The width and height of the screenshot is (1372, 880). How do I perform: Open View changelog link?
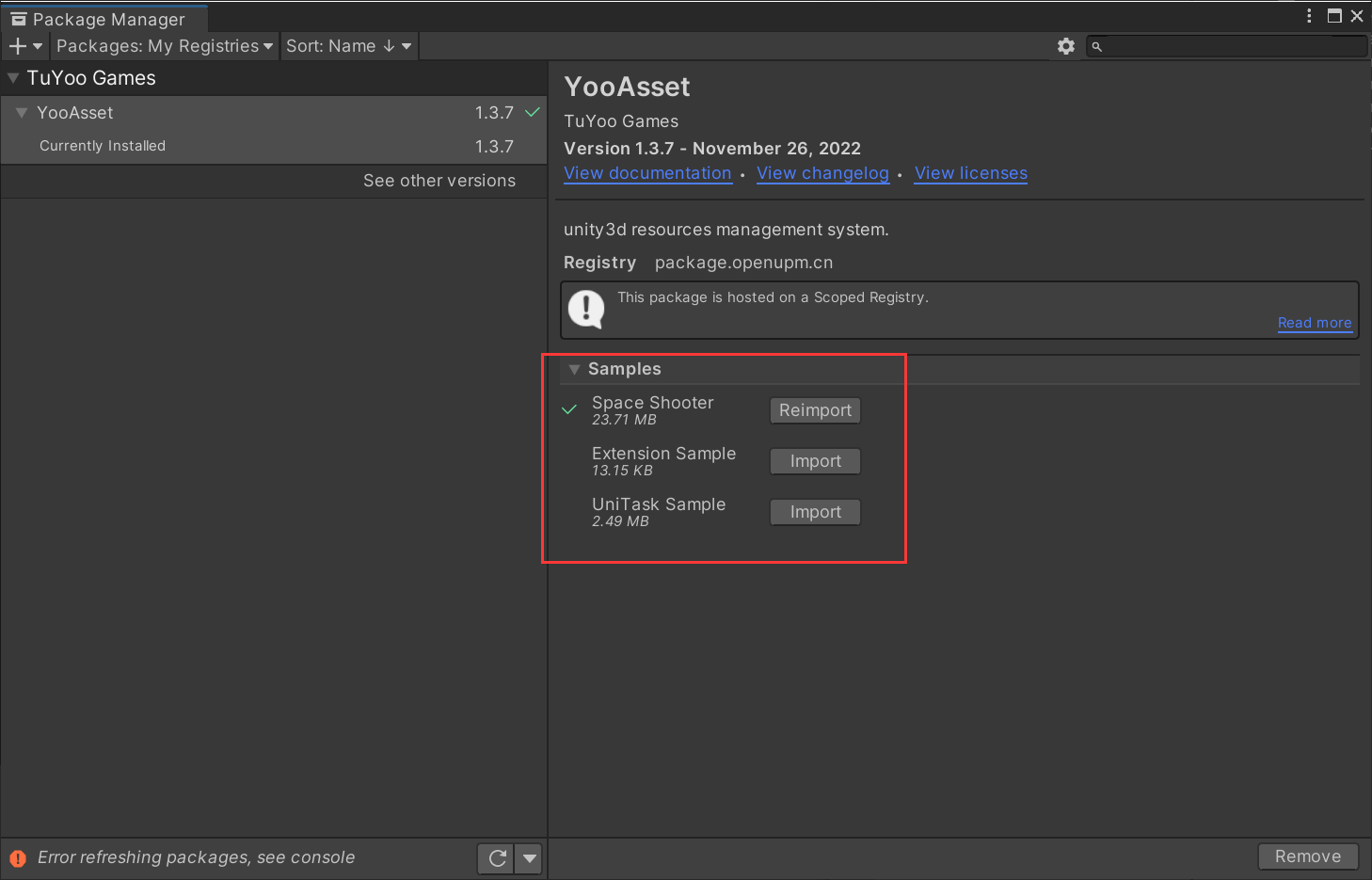click(x=822, y=173)
